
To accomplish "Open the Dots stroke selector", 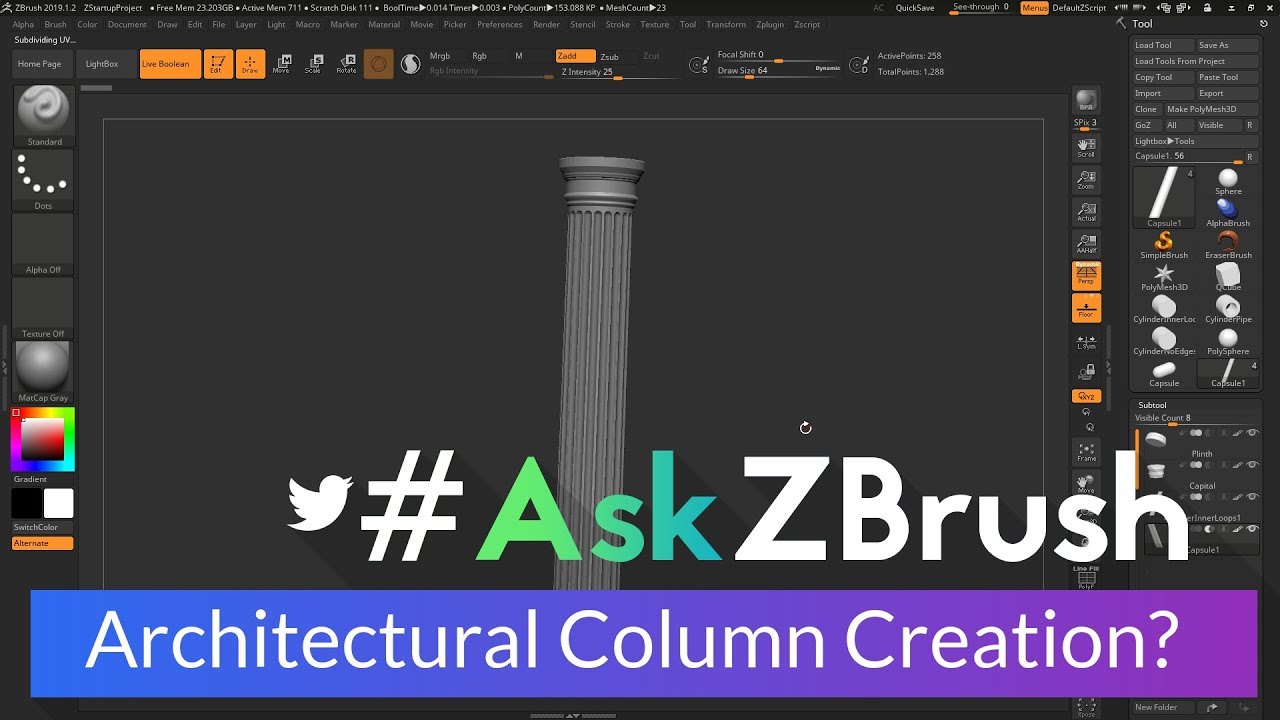I will (43, 181).
